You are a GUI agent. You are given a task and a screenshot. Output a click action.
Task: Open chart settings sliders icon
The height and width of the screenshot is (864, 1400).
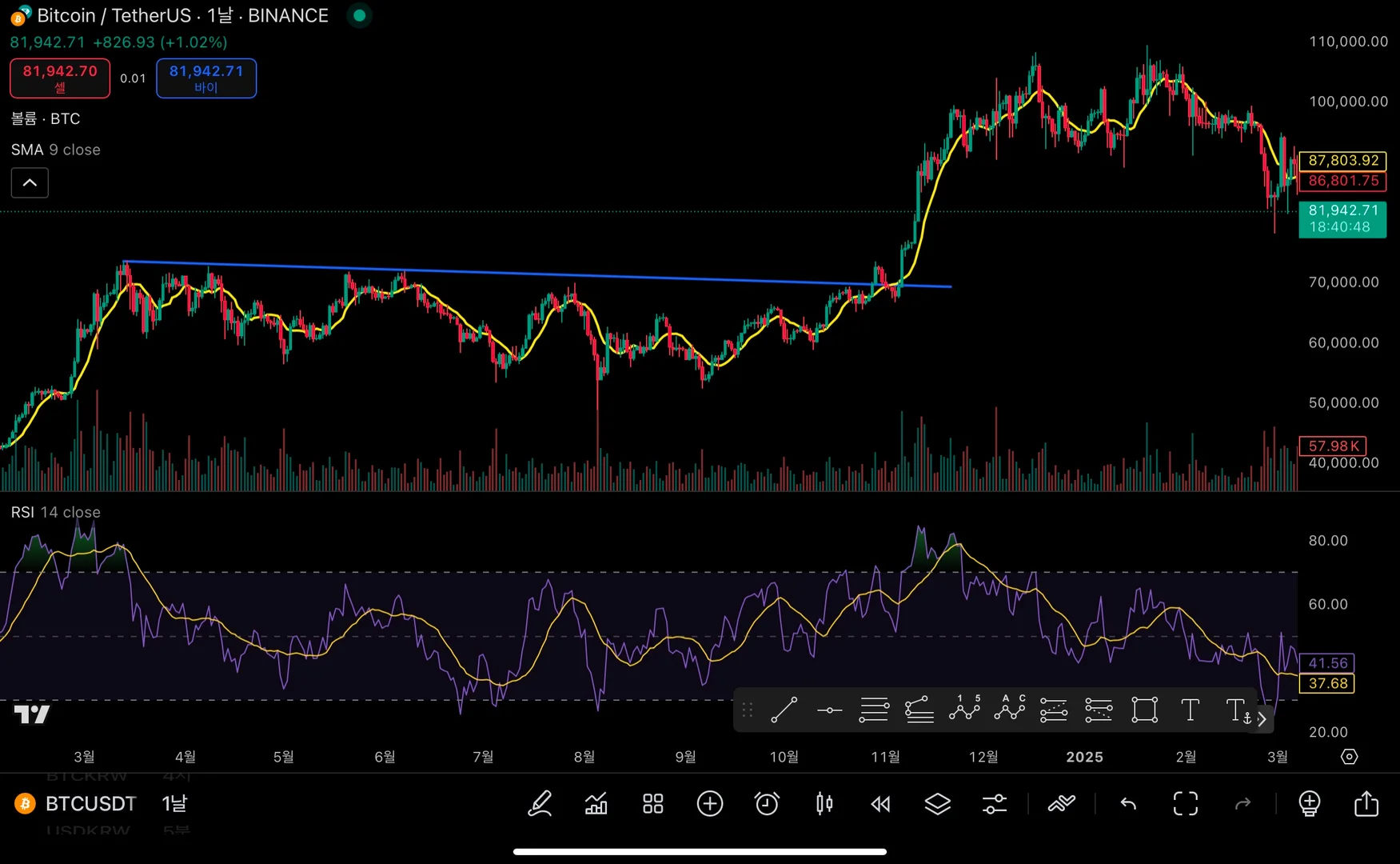pyautogui.click(x=995, y=803)
